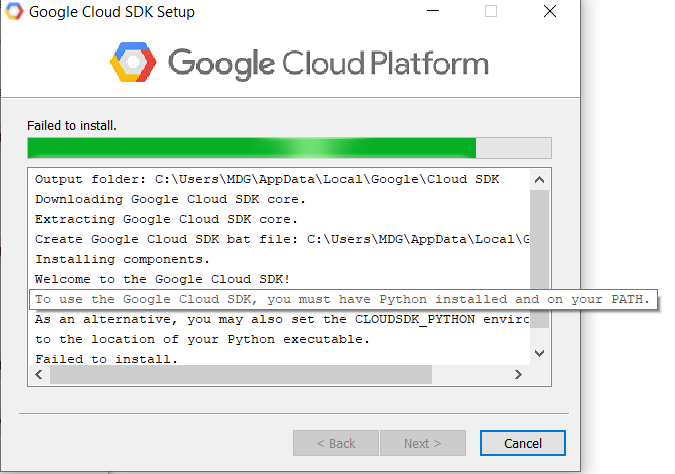The width and height of the screenshot is (675, 474).
Task: Select the 'Output folder' log line
Action: pyautogui.click(x=266, y=179)
